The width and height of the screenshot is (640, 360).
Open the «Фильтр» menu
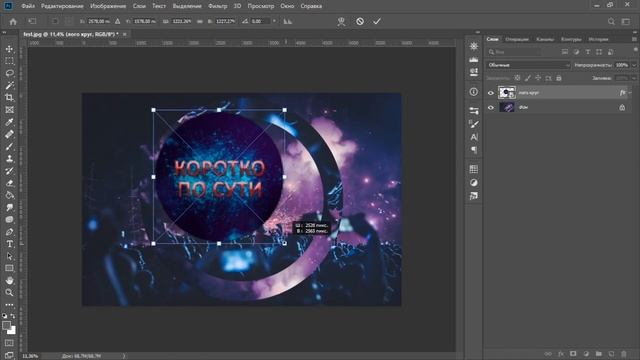[x=218, y=6]
